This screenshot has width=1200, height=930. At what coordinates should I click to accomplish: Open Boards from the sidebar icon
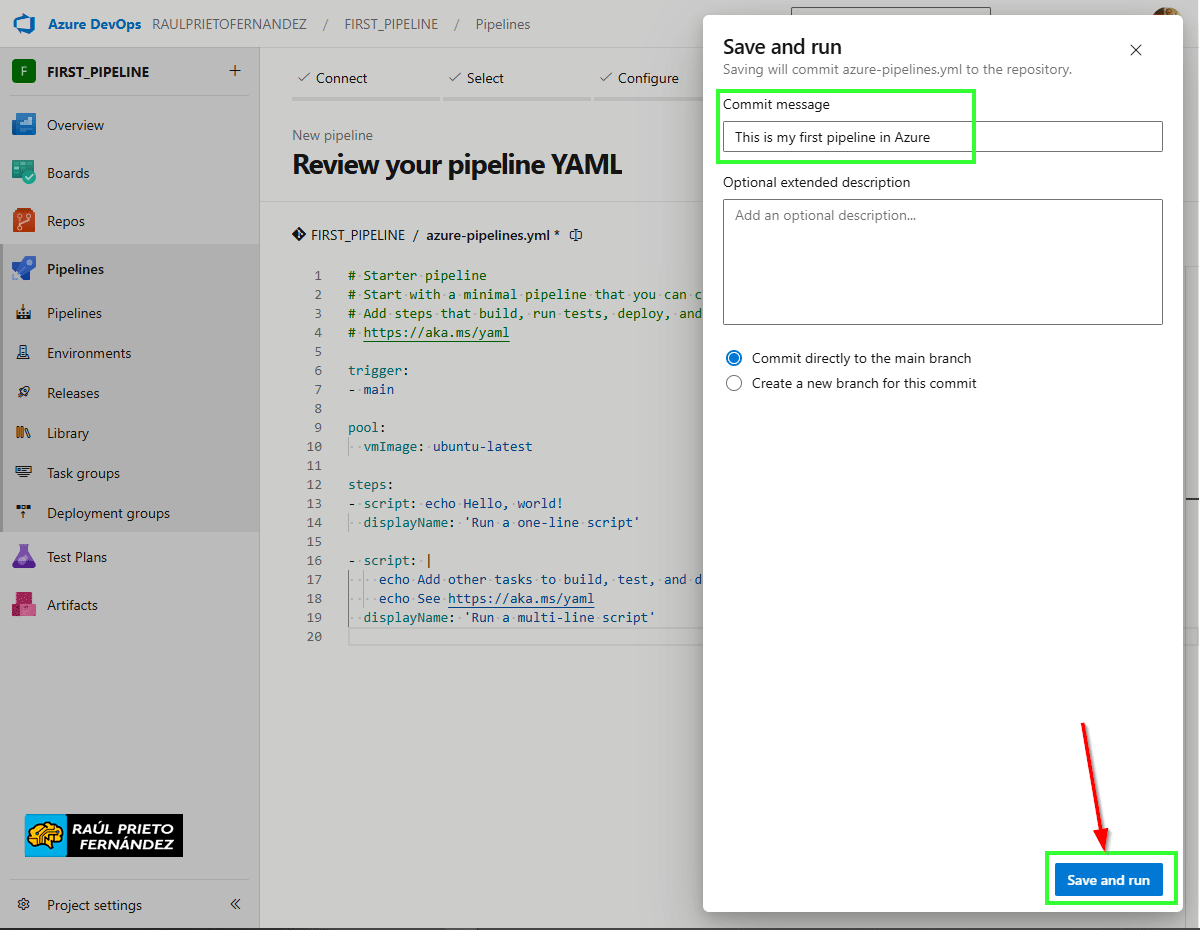tap(24, 173)
